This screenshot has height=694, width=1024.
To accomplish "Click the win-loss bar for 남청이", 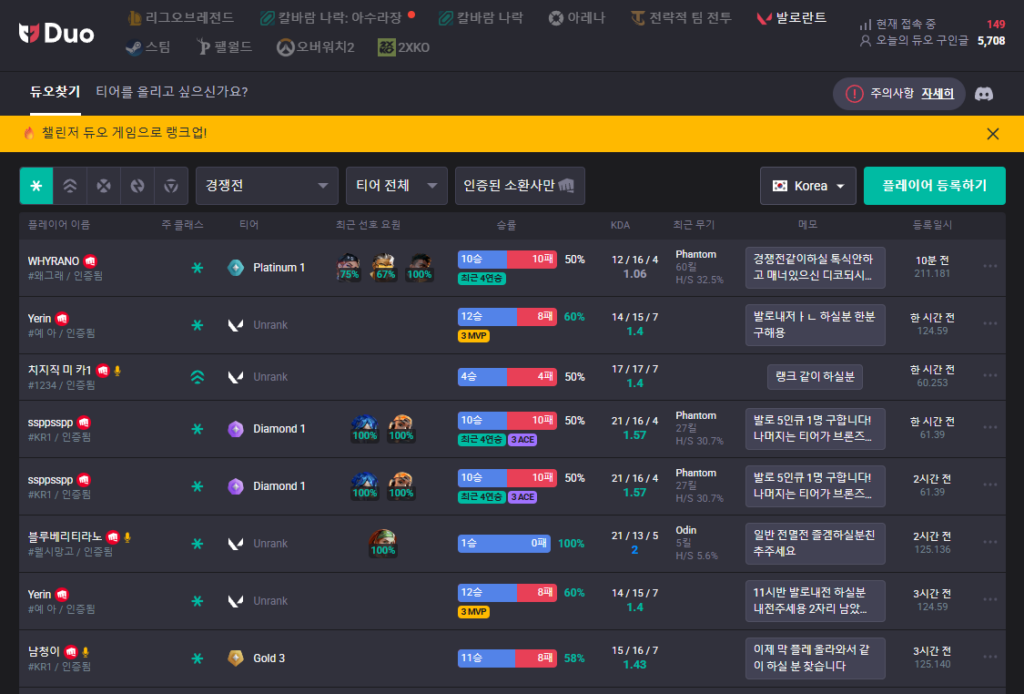I will click(x=506, y=658).
